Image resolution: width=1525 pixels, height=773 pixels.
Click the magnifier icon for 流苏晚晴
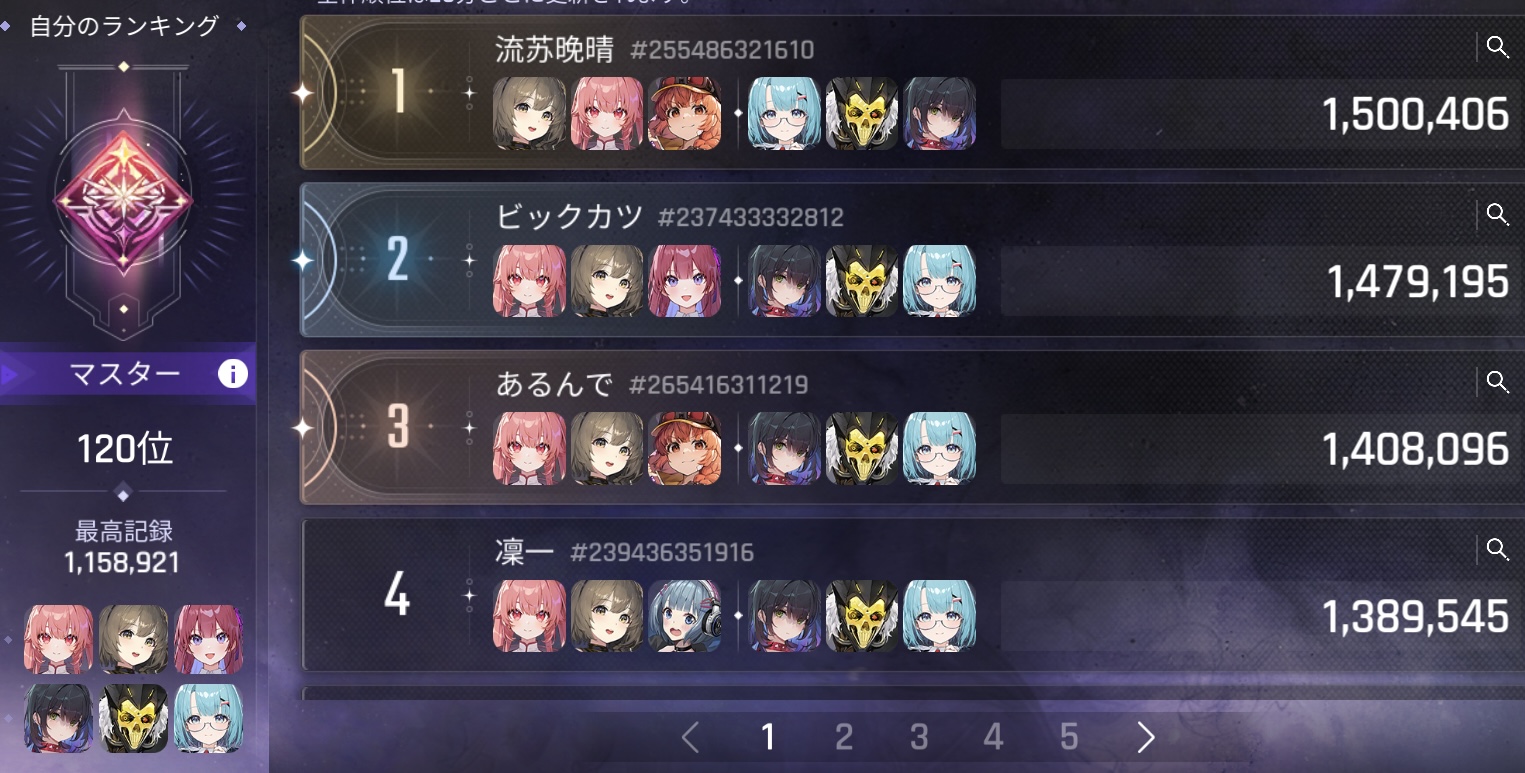[1497, 47]
